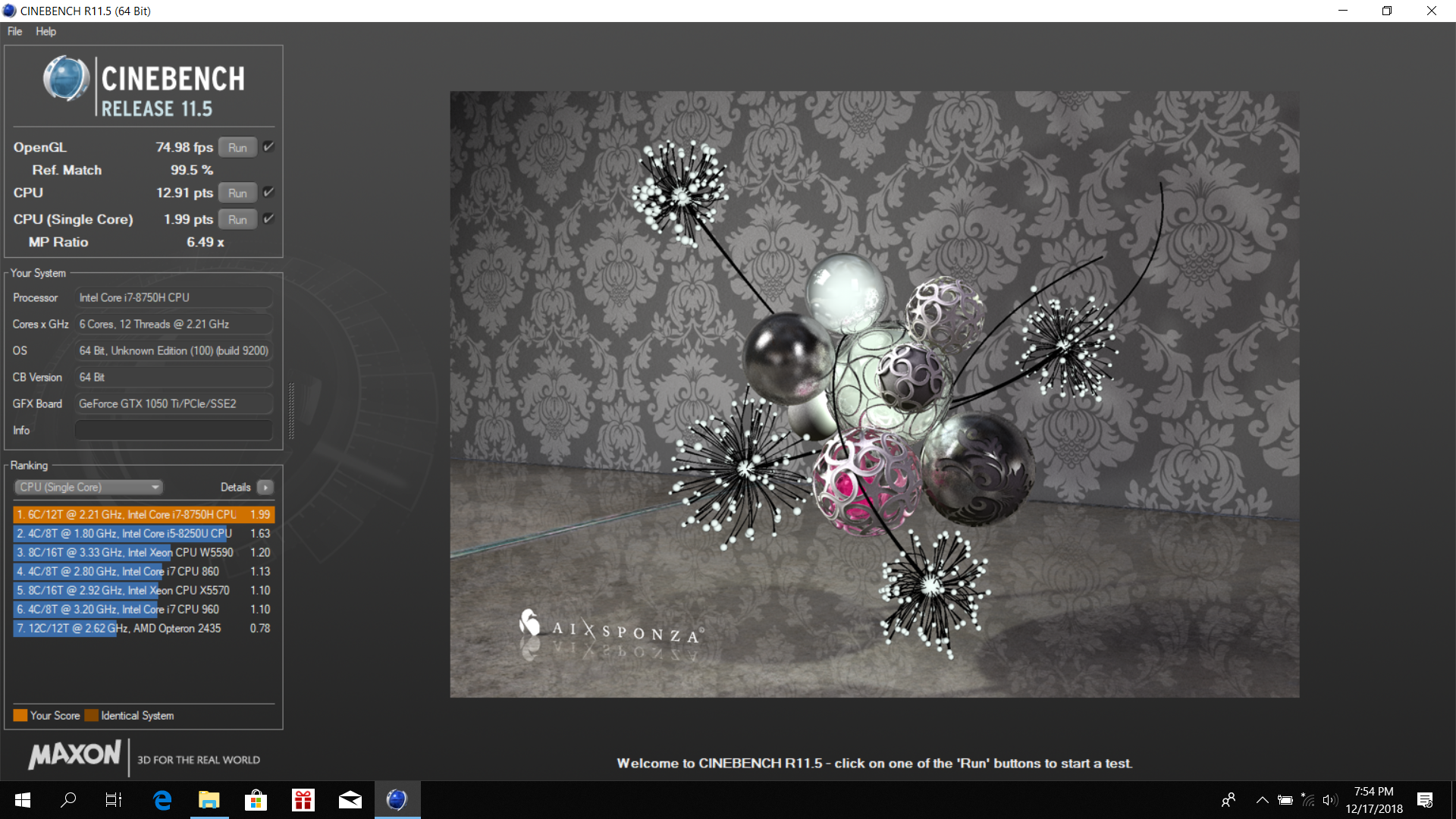Open the Mail app from taskbar
Image resolution: width=1456 pixels, height=819 pixels.
pos(350,800)
